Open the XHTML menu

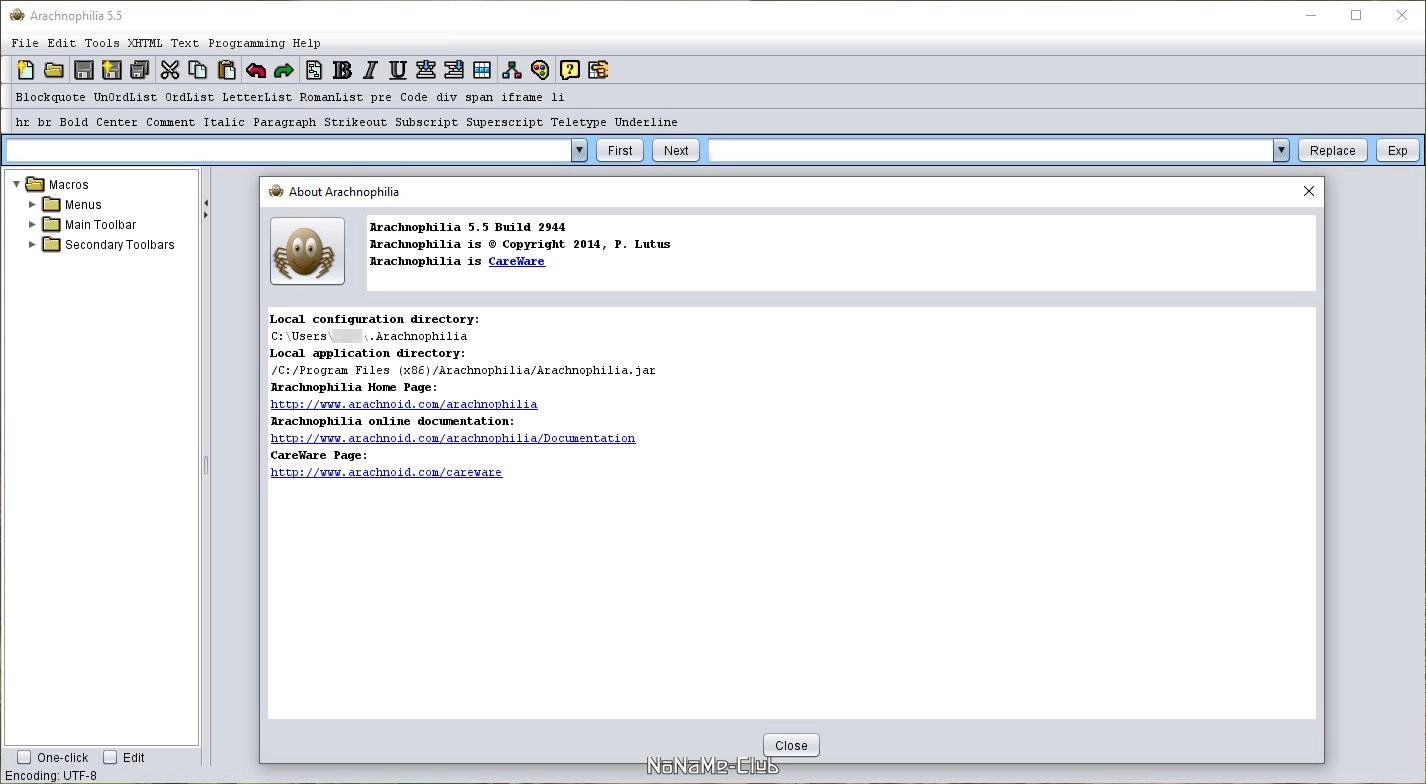click(145, 43)
